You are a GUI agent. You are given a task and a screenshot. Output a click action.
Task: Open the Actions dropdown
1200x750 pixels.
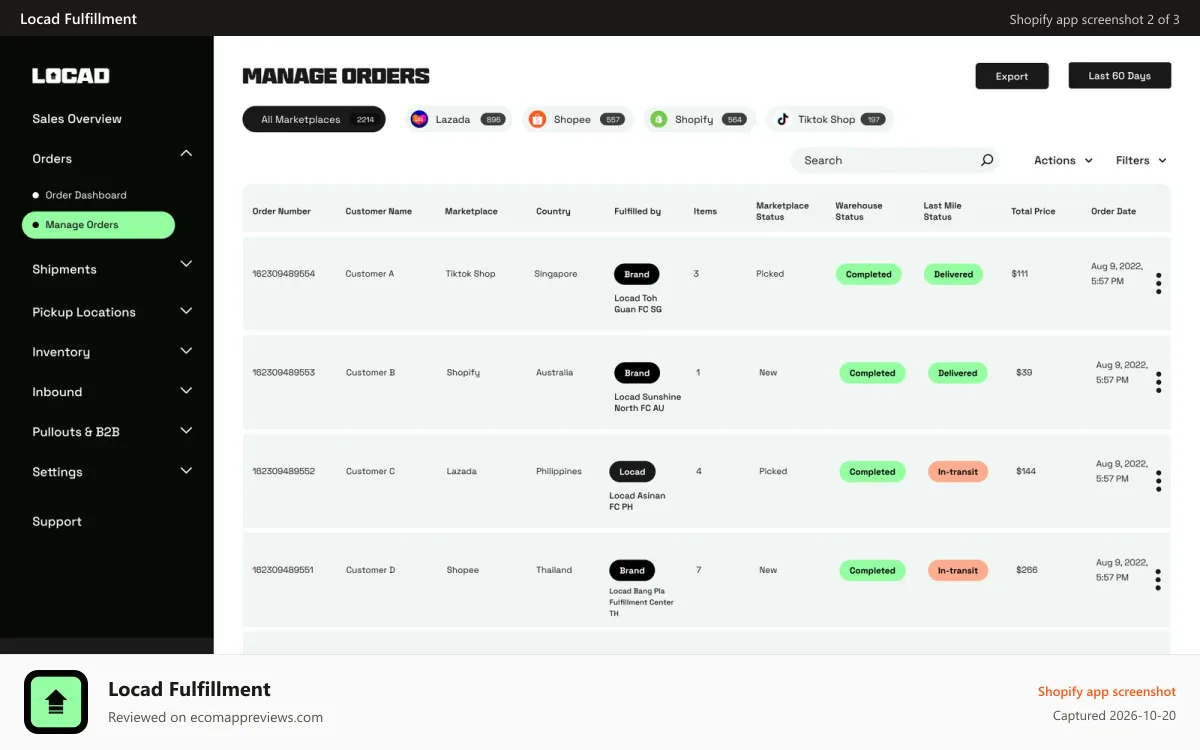point(1064,160)
